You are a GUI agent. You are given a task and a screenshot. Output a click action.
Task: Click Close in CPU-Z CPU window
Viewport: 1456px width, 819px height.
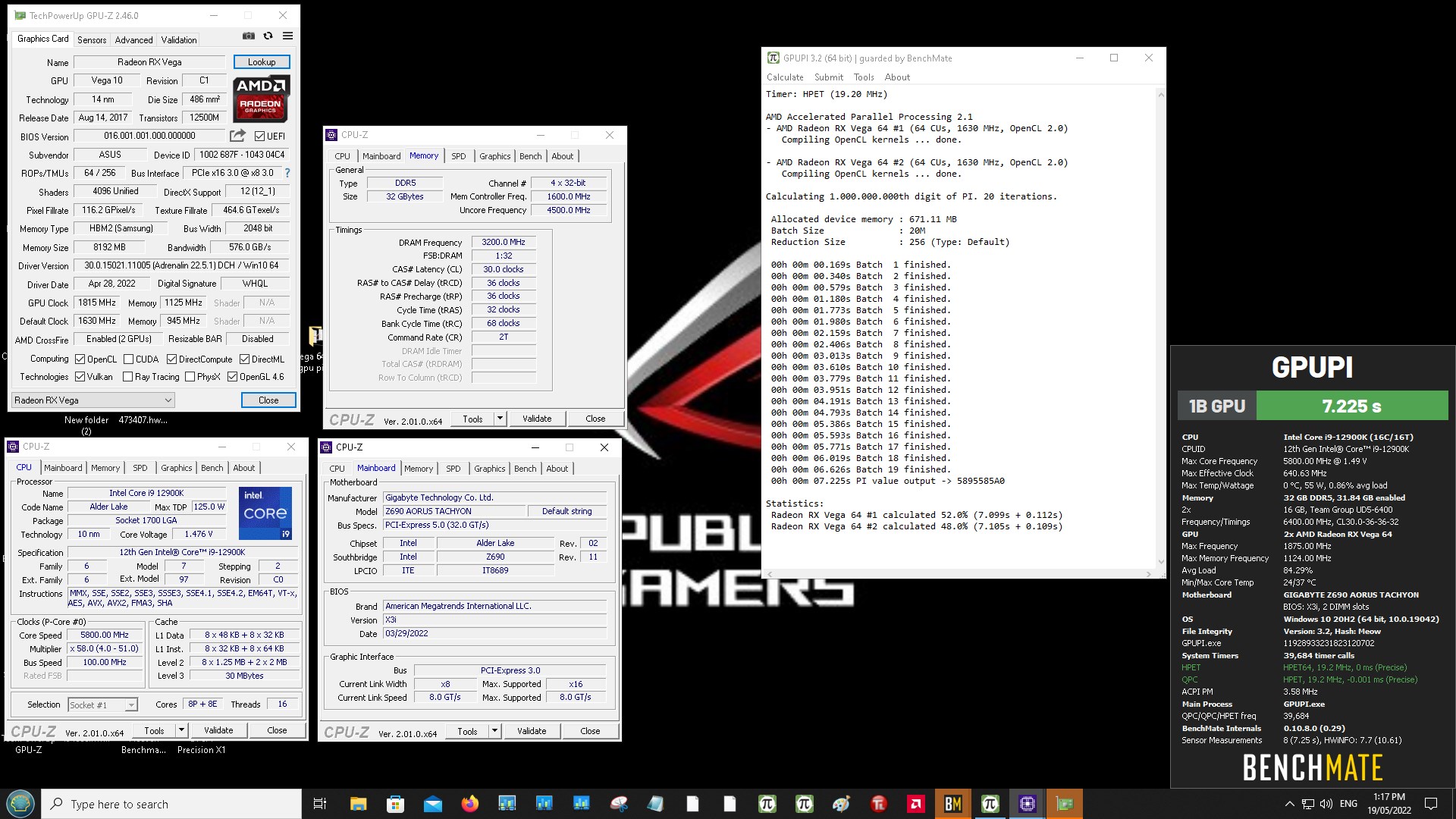[x=277, y=730]
